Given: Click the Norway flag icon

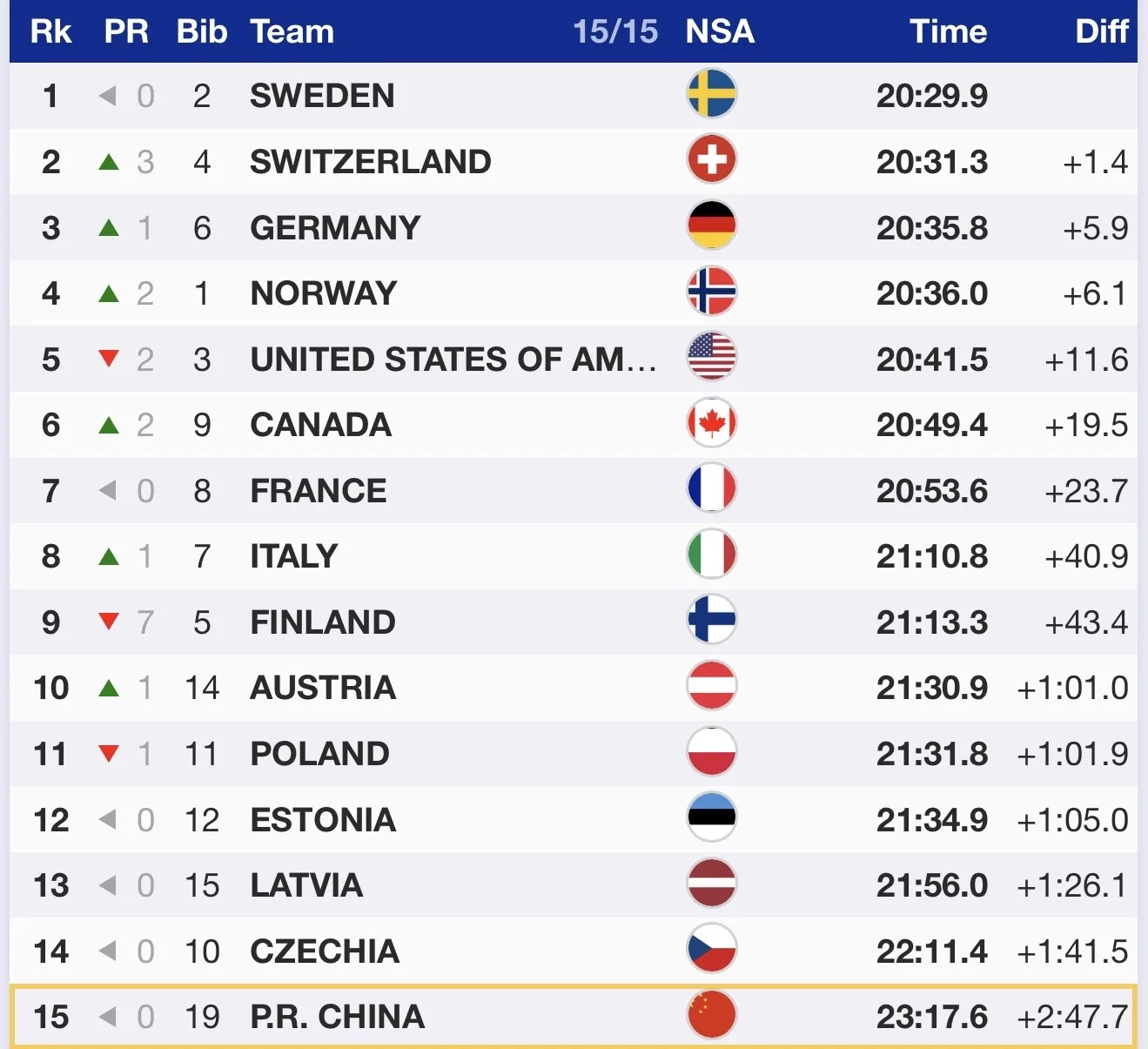Looking at the screenshot, I should pyautogui.click(x=711, y=292).
